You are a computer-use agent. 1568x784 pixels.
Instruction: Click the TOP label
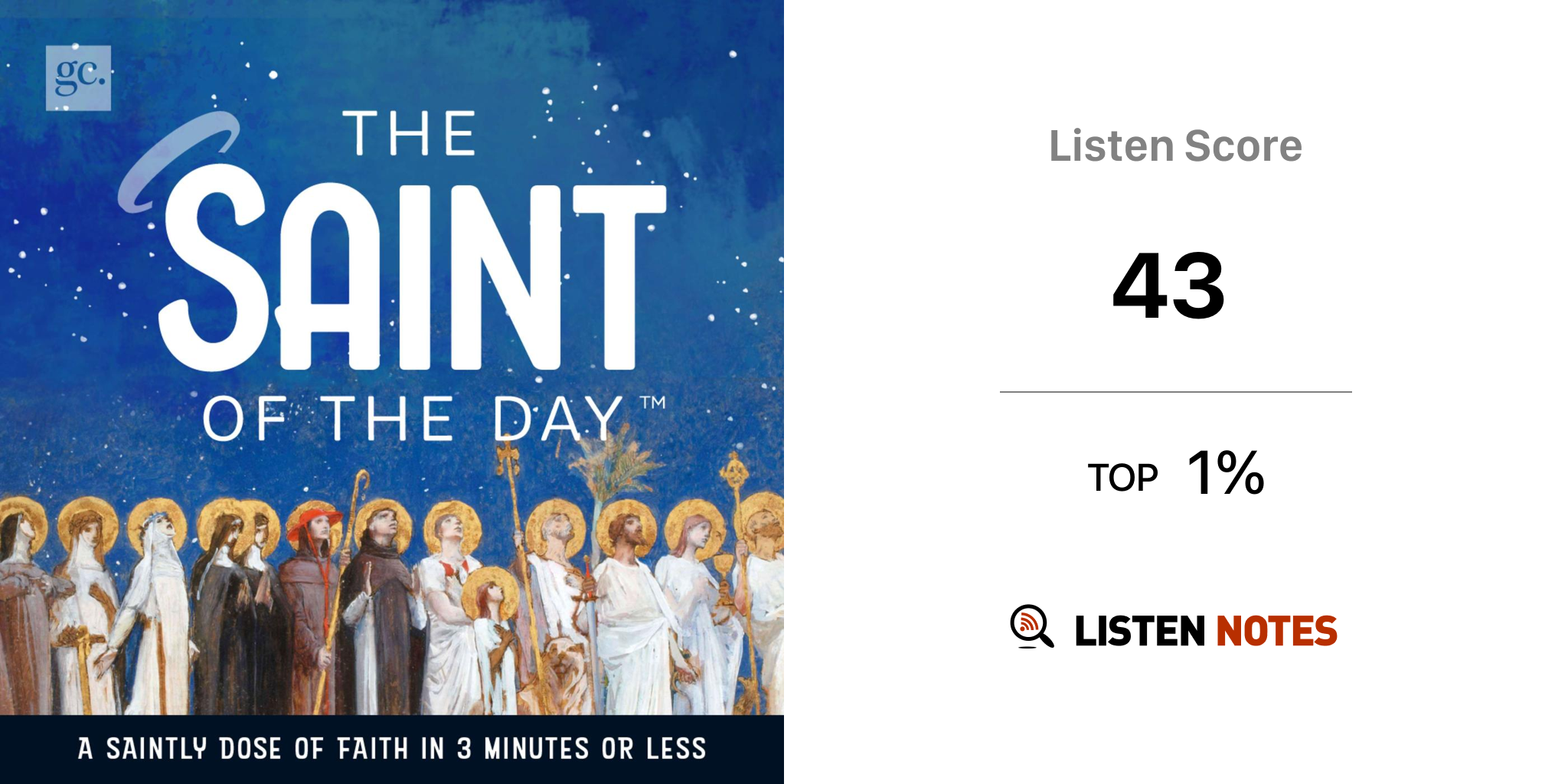1122,479
